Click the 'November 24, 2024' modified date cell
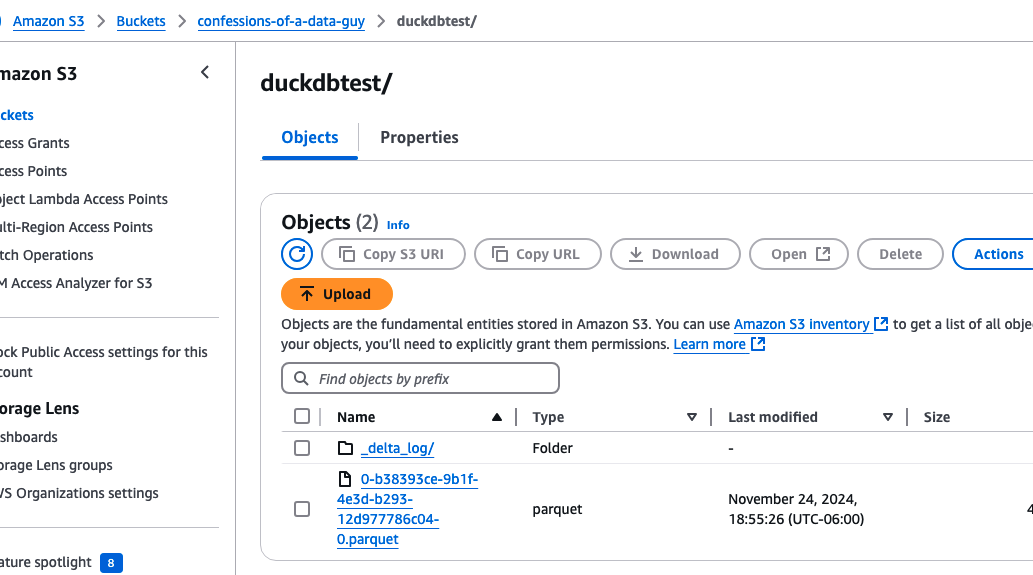The height and width of the screenshot is (575, 1033). point(796,509)
